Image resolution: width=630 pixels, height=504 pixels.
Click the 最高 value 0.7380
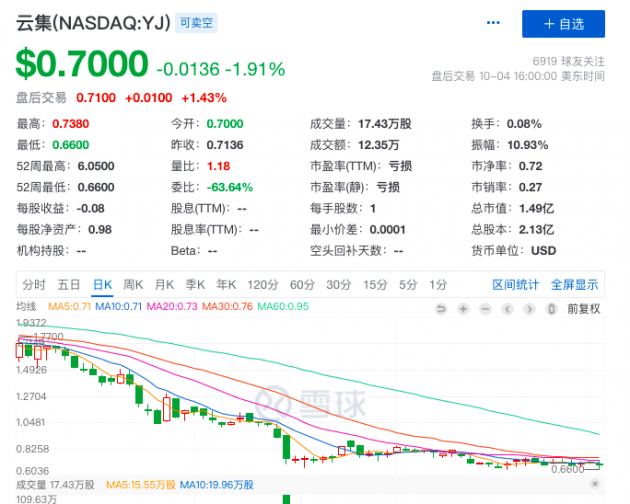click(x=71, y=124)
